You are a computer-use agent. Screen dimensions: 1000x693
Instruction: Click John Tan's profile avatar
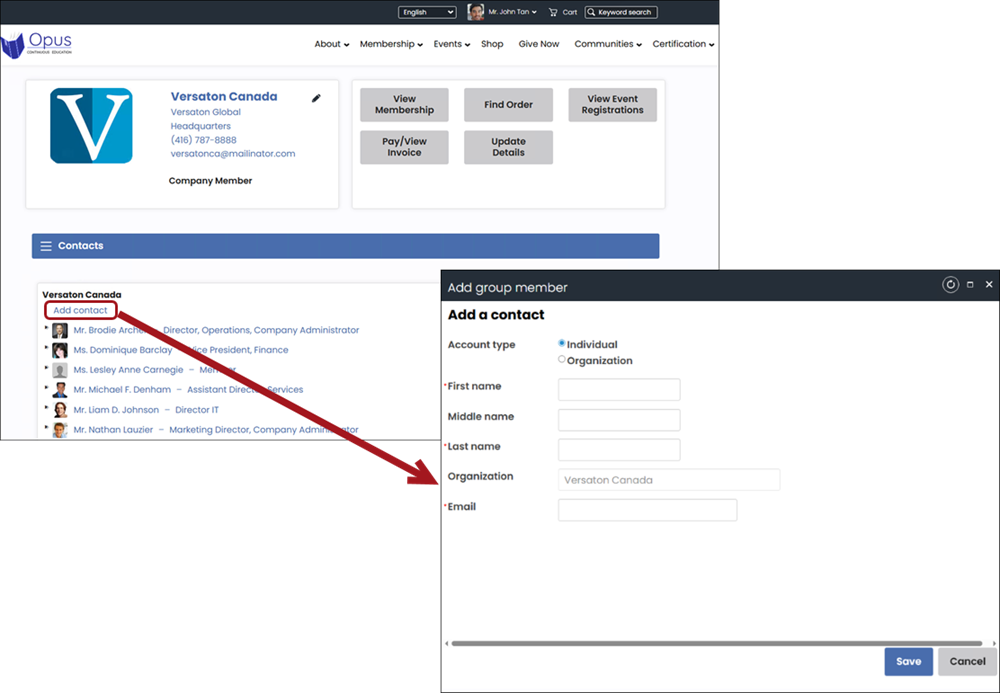pyautogui.click(x=476, y=12)
